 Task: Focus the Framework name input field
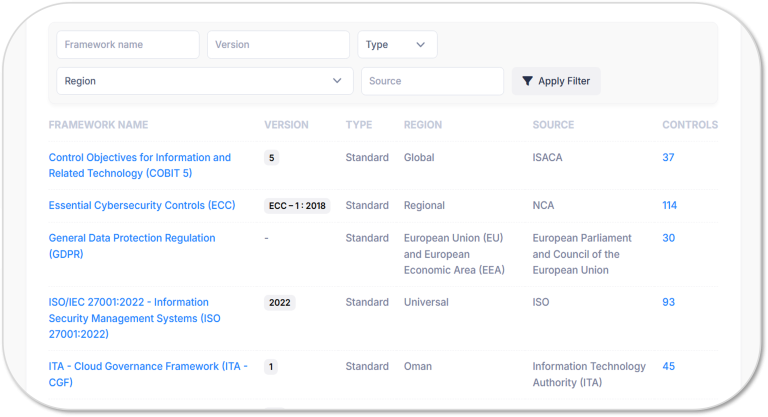pyautogui.click(x=128, y=45)
